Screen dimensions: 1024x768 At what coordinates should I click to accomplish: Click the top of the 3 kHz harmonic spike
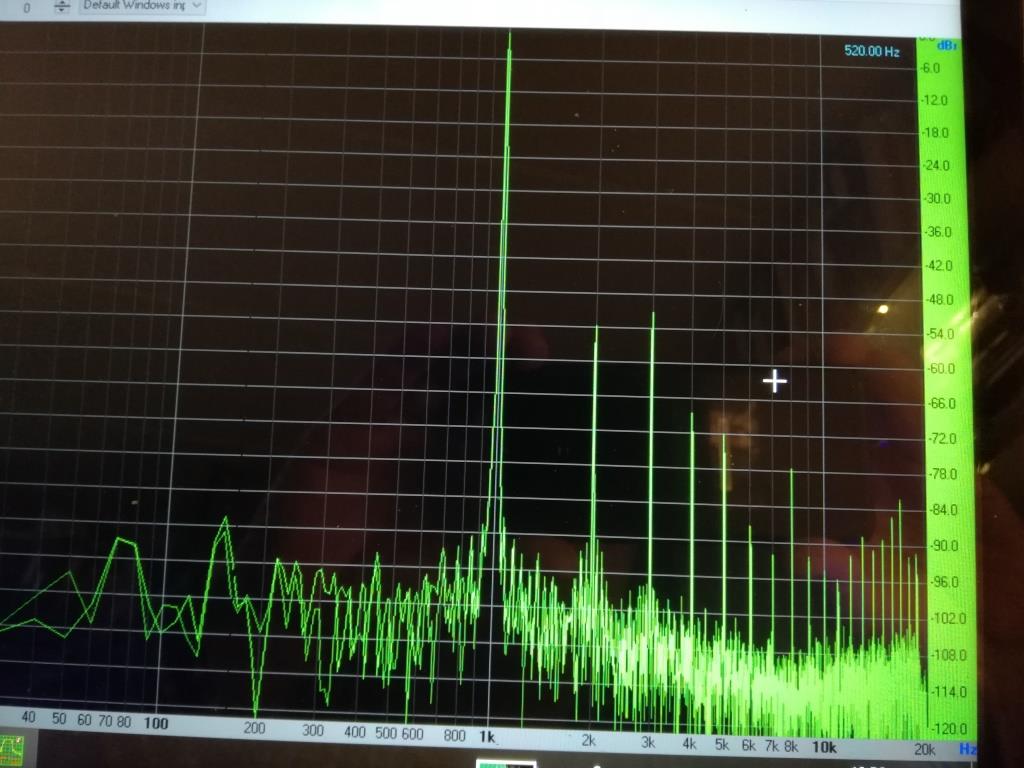(x=652, y=315)
